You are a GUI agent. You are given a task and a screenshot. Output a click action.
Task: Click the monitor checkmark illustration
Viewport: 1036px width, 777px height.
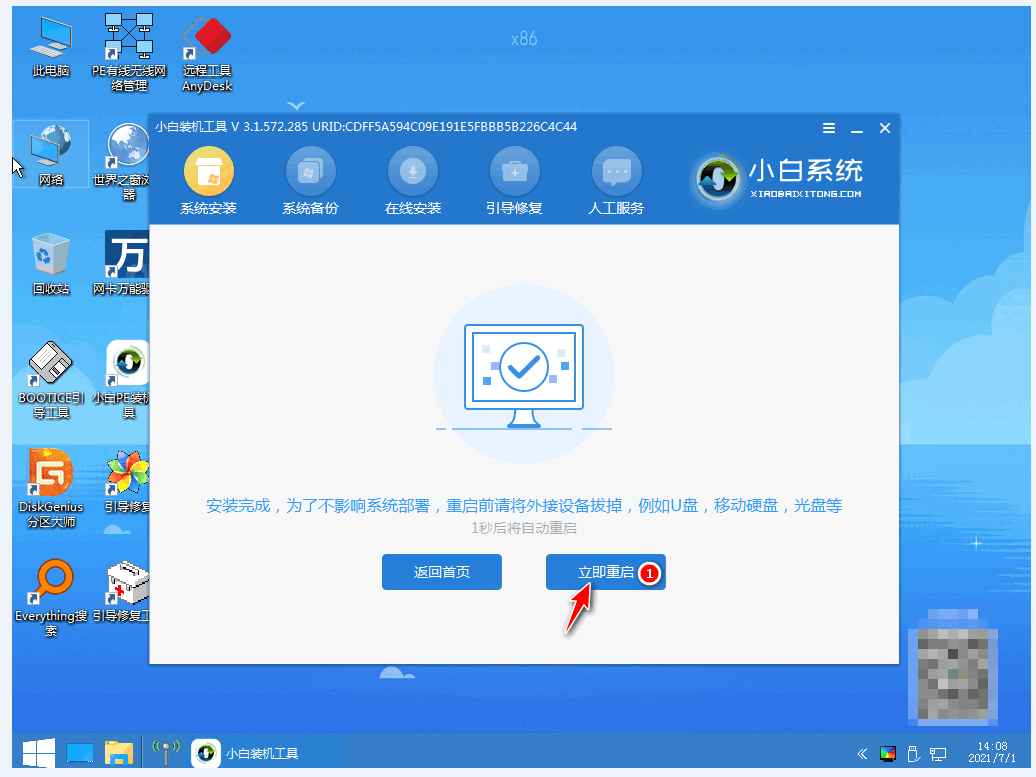524,374
